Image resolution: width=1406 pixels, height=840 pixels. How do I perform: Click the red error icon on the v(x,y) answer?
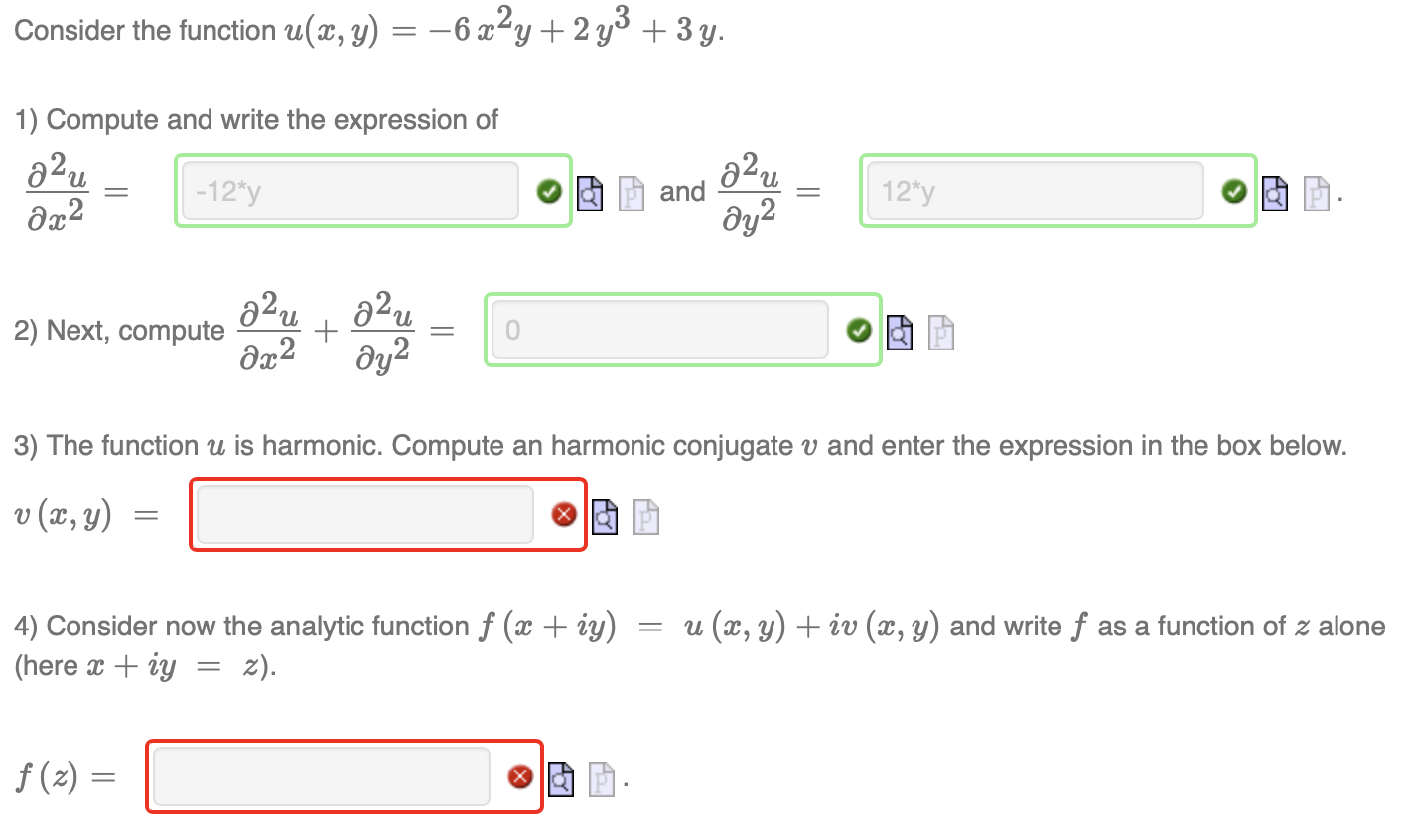[564, 514]
